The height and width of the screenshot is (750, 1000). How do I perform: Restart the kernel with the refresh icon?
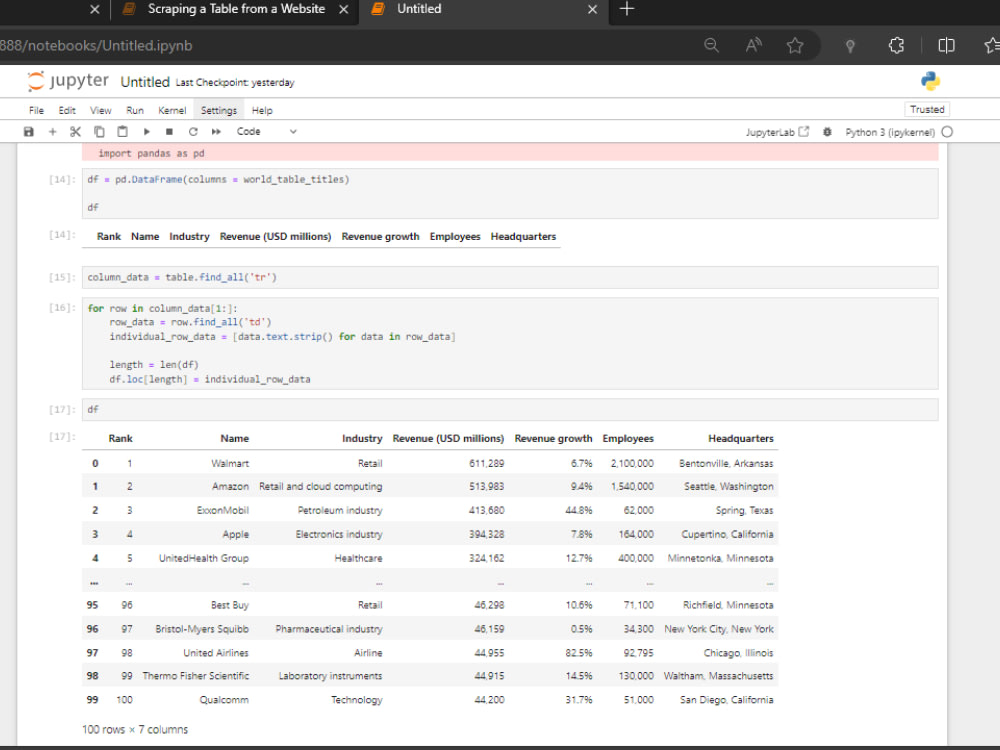tap(192, 131)
